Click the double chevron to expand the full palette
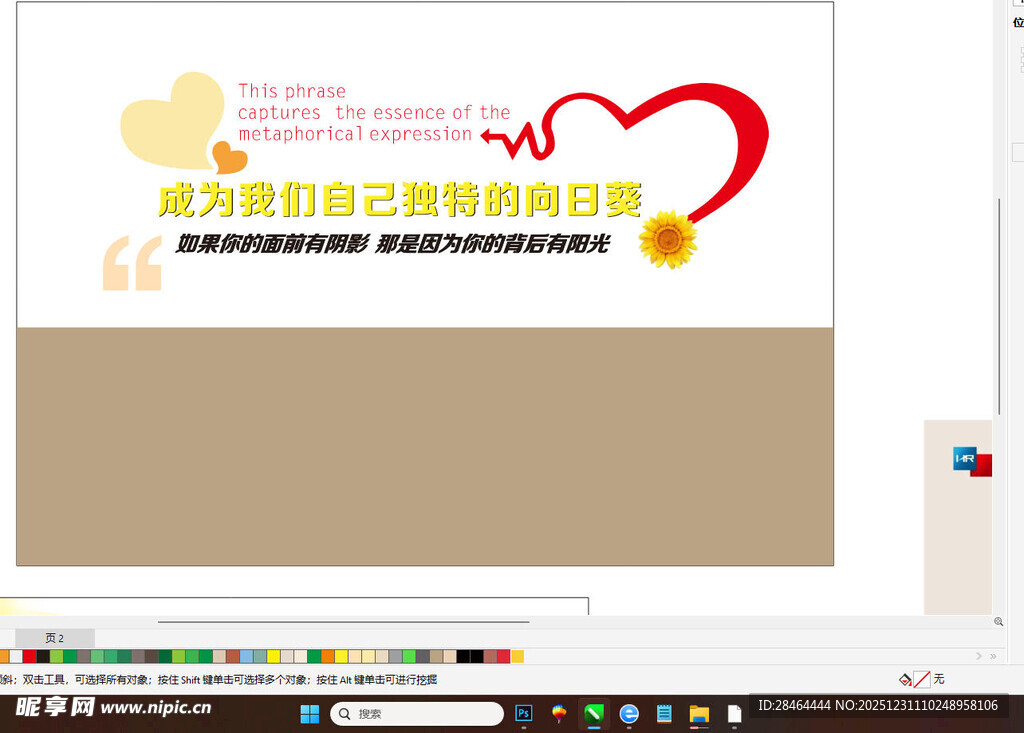The image size is (1024, 733). tap(992, 654)
